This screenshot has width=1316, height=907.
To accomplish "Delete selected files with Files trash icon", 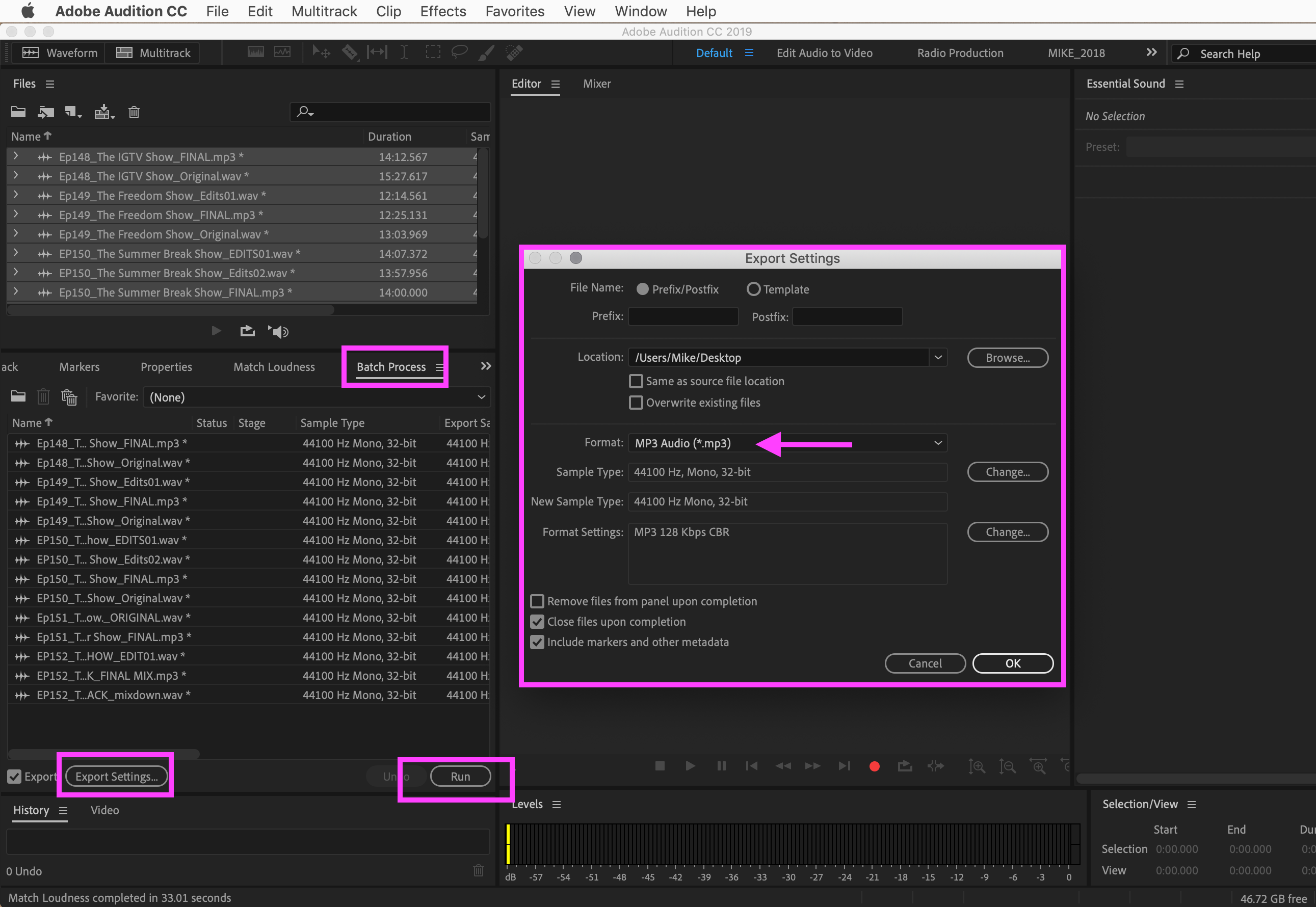I will (134, 112).
